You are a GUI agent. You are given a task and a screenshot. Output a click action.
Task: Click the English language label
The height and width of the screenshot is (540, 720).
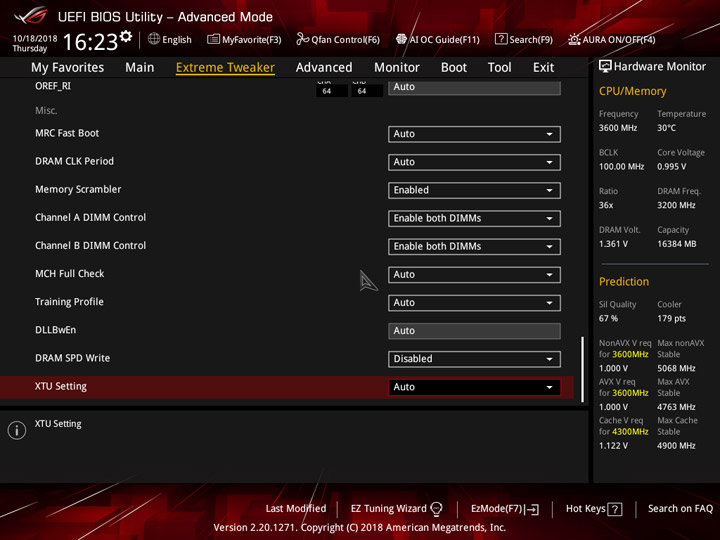[x=177, y=40]
